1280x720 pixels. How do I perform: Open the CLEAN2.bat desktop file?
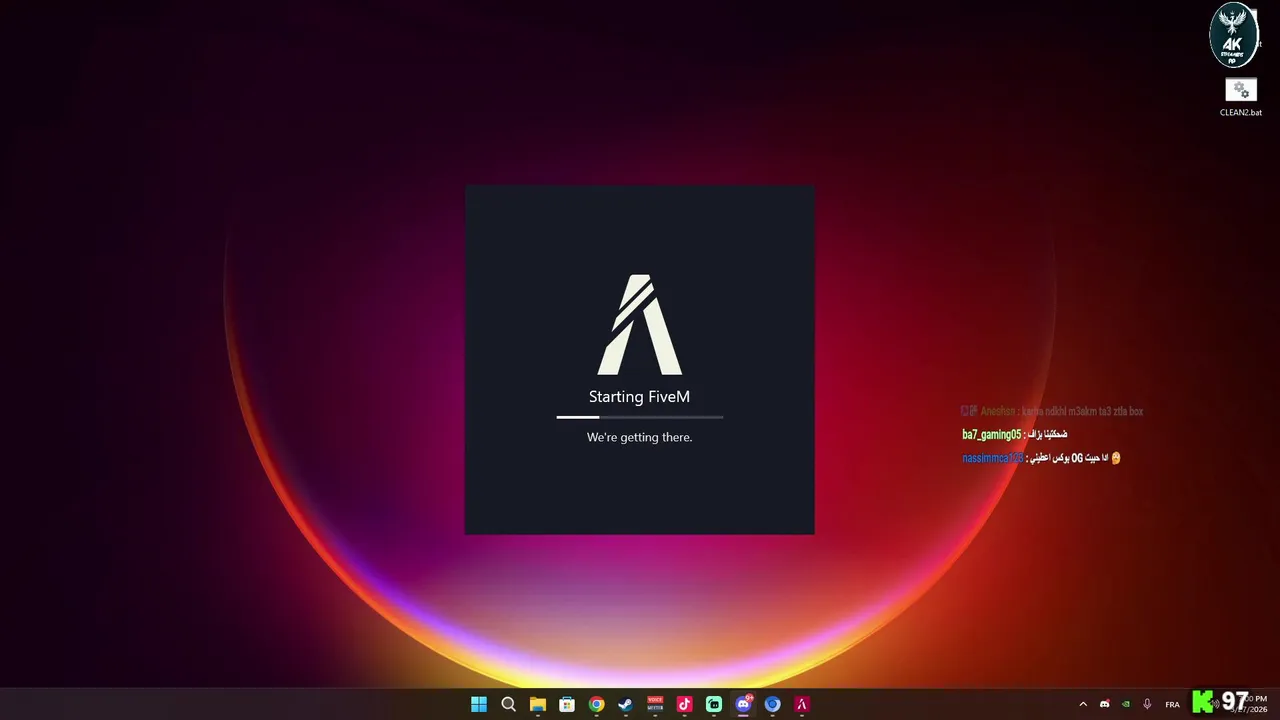pos(1241,96)
